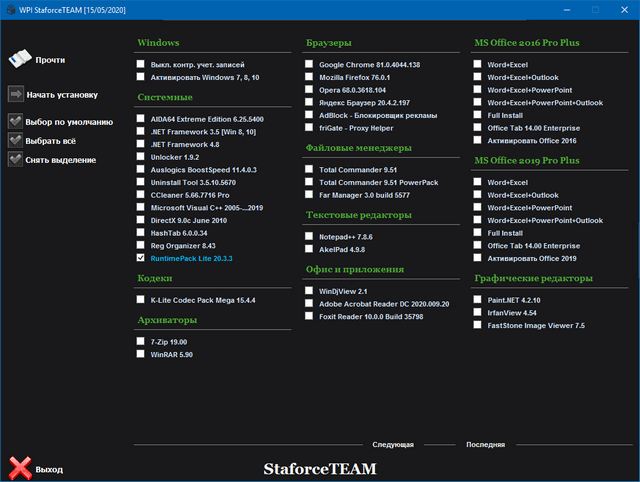Click the WPI app icon in title bar
This screenshot has height=482, width=640.
[11, 9]
